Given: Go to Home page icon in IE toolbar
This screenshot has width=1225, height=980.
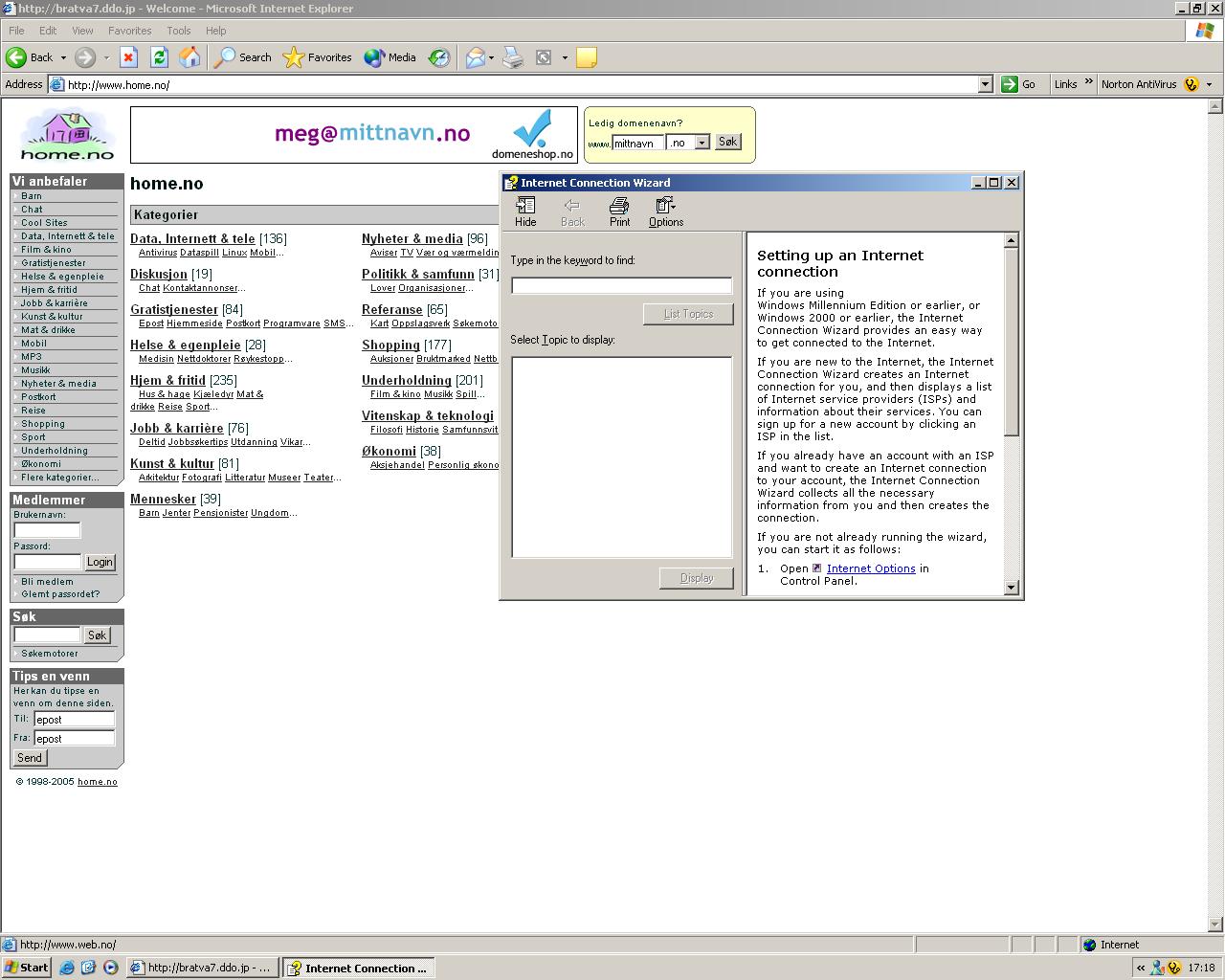Looking at the screenshot, I should pos(189,57).
